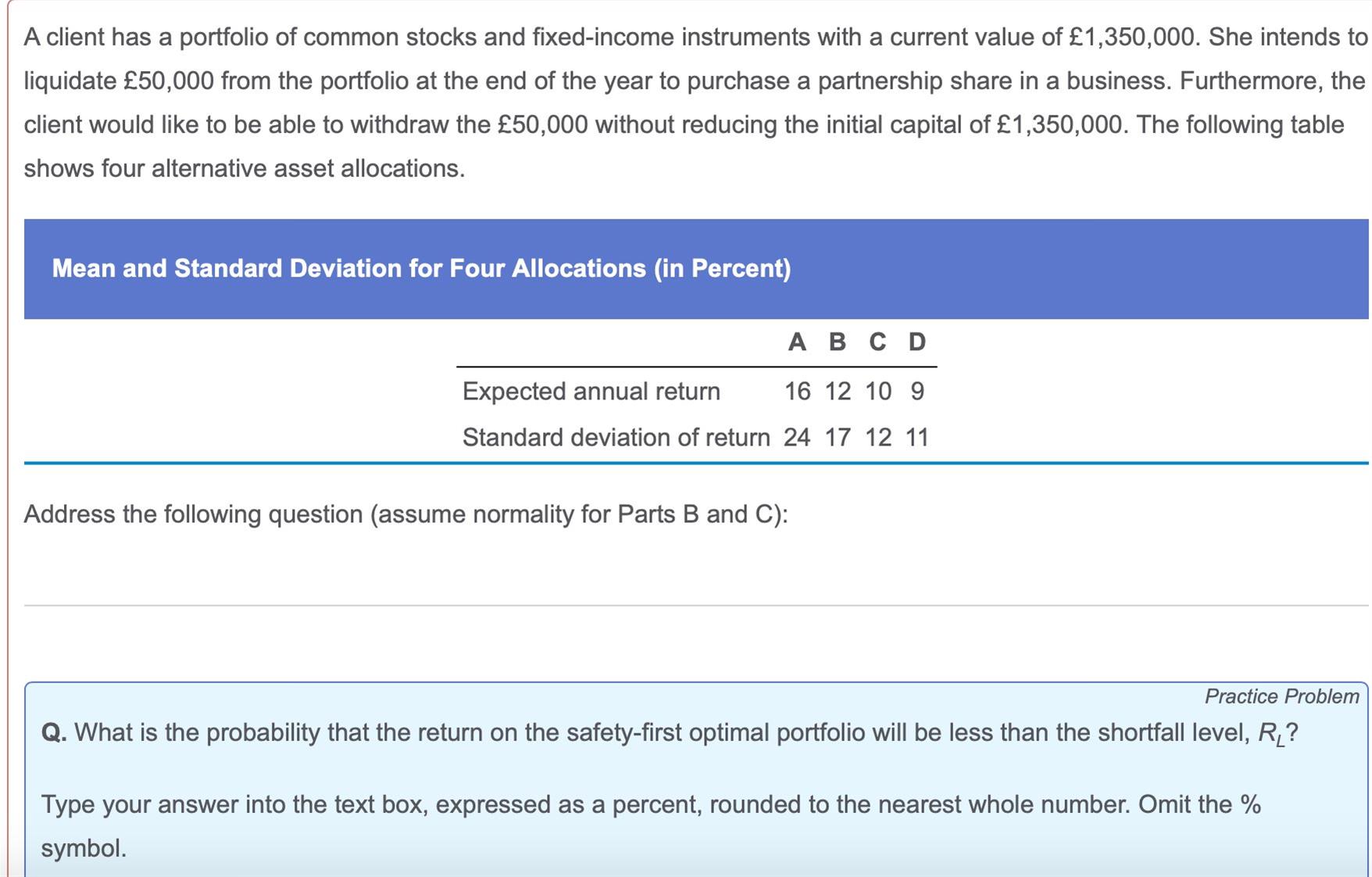Select column C header in table
Screen dimensions: 1372x877
877,342
